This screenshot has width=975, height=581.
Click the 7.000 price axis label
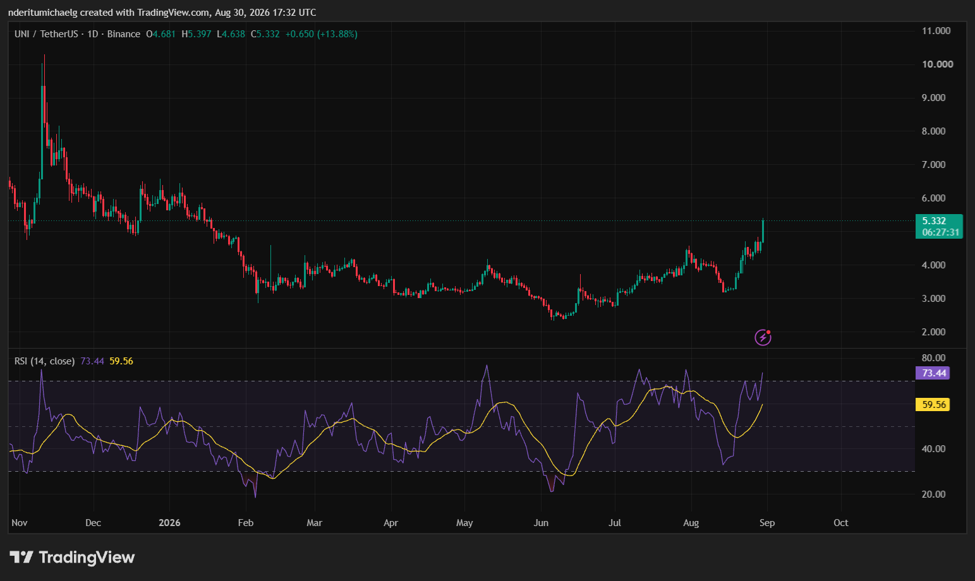(x=933, y=165)
